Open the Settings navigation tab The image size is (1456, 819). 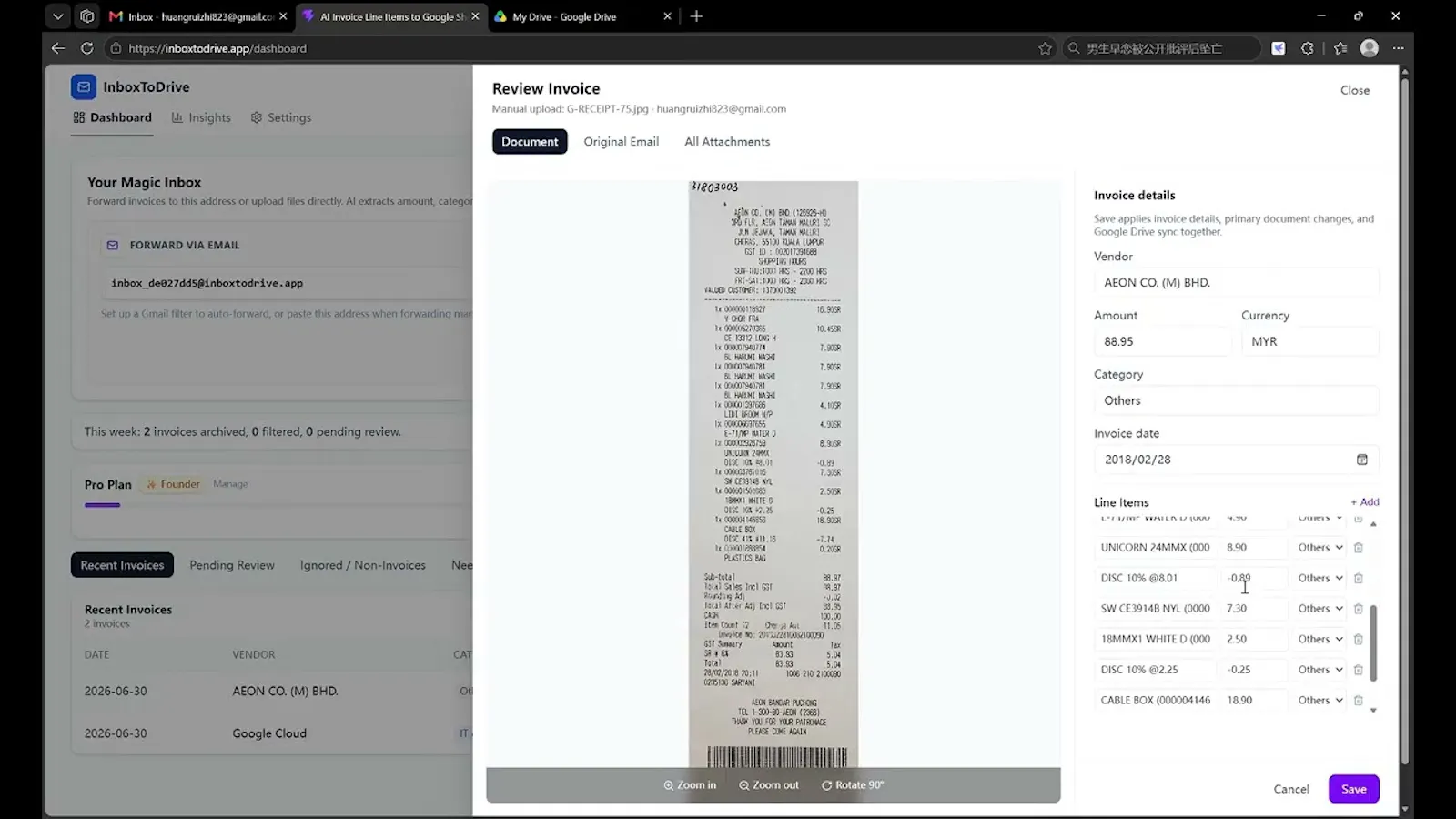[x=281, y=117]
